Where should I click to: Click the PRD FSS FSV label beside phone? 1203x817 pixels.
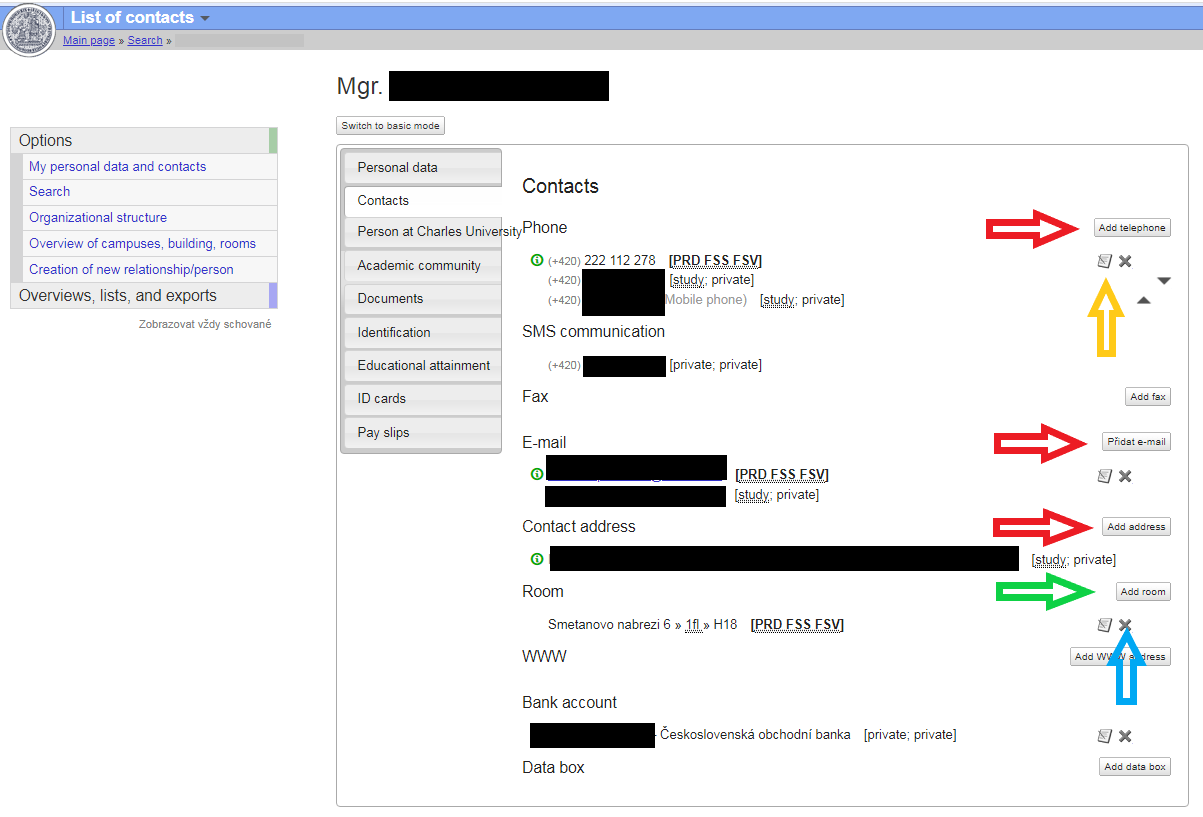(x=715, y=261)
